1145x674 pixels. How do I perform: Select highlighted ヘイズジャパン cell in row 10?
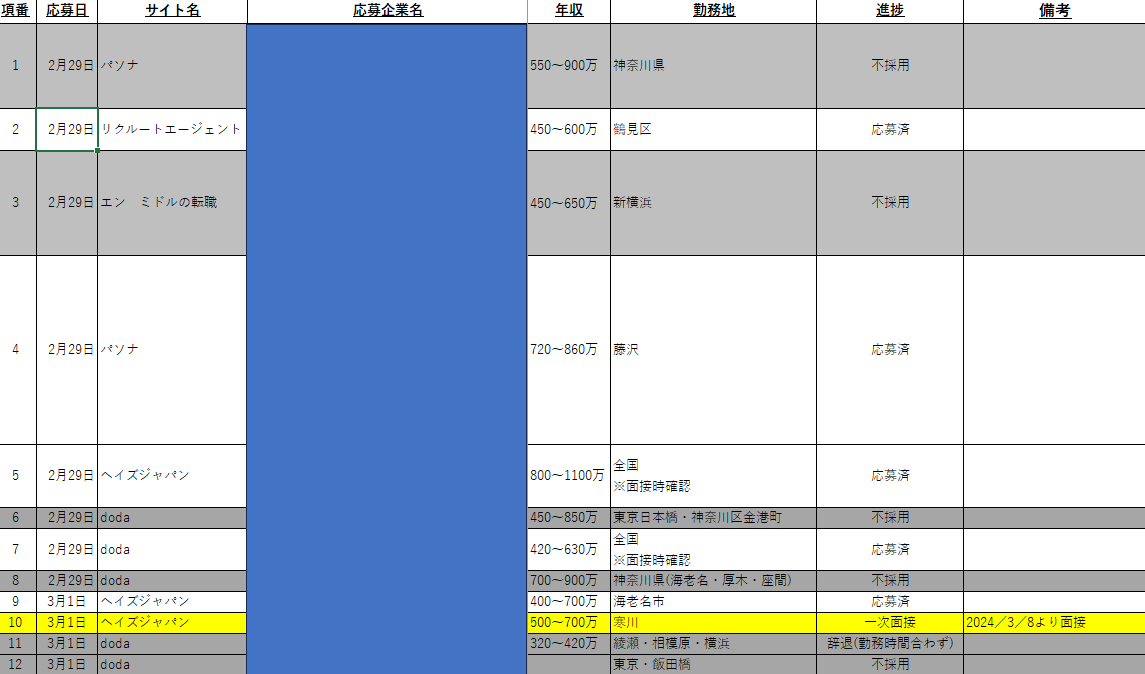point(172,622)
